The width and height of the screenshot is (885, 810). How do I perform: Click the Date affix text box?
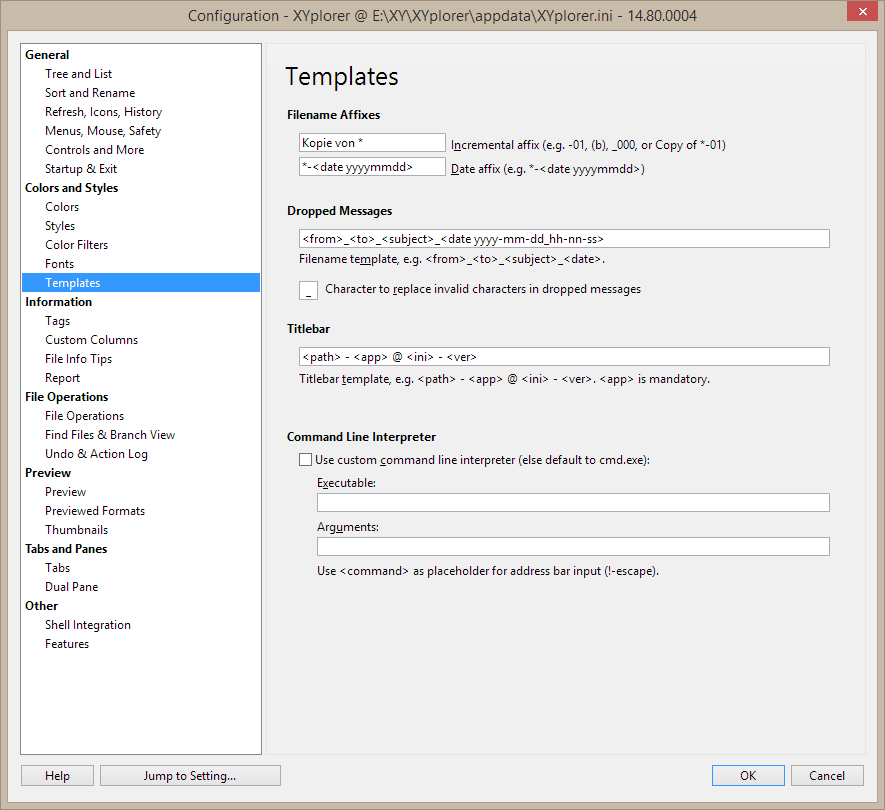[x=371, y=167]
